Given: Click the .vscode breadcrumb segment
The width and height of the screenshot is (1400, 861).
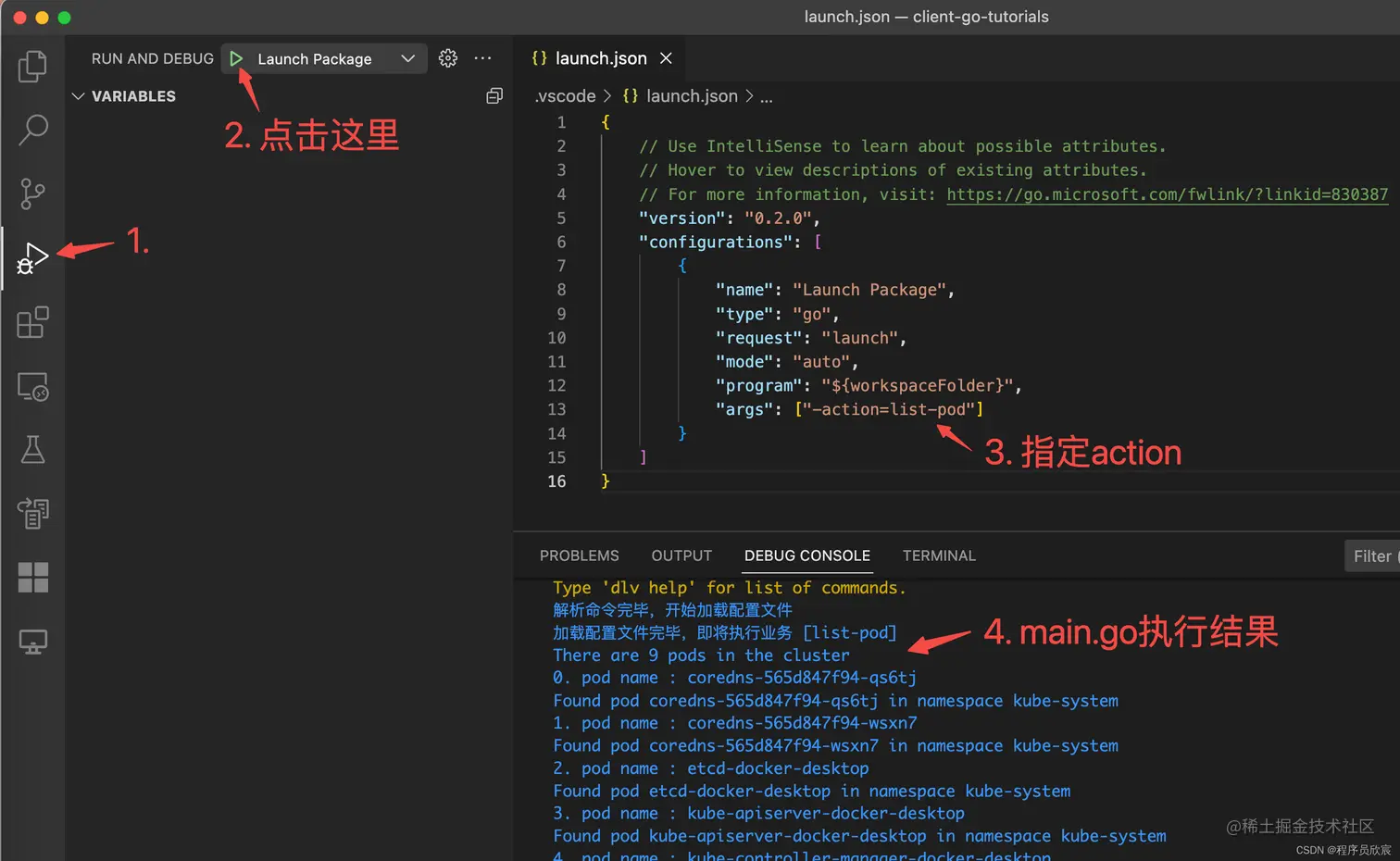Looking at the screenshot, I should 565,96.
